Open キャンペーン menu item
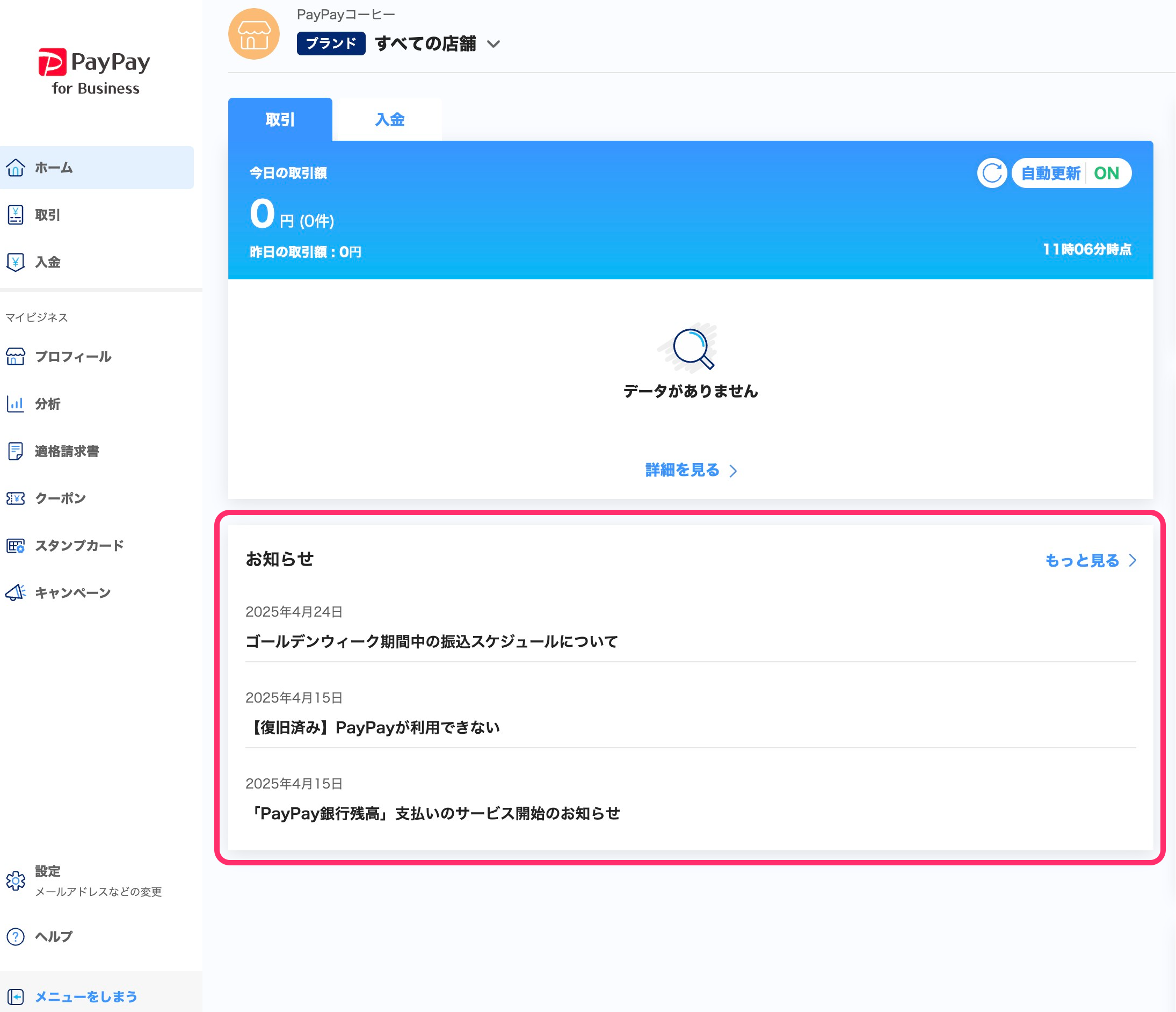Screen dimensions: 1176x1012 pyautogui.click(x=97, y=592)
